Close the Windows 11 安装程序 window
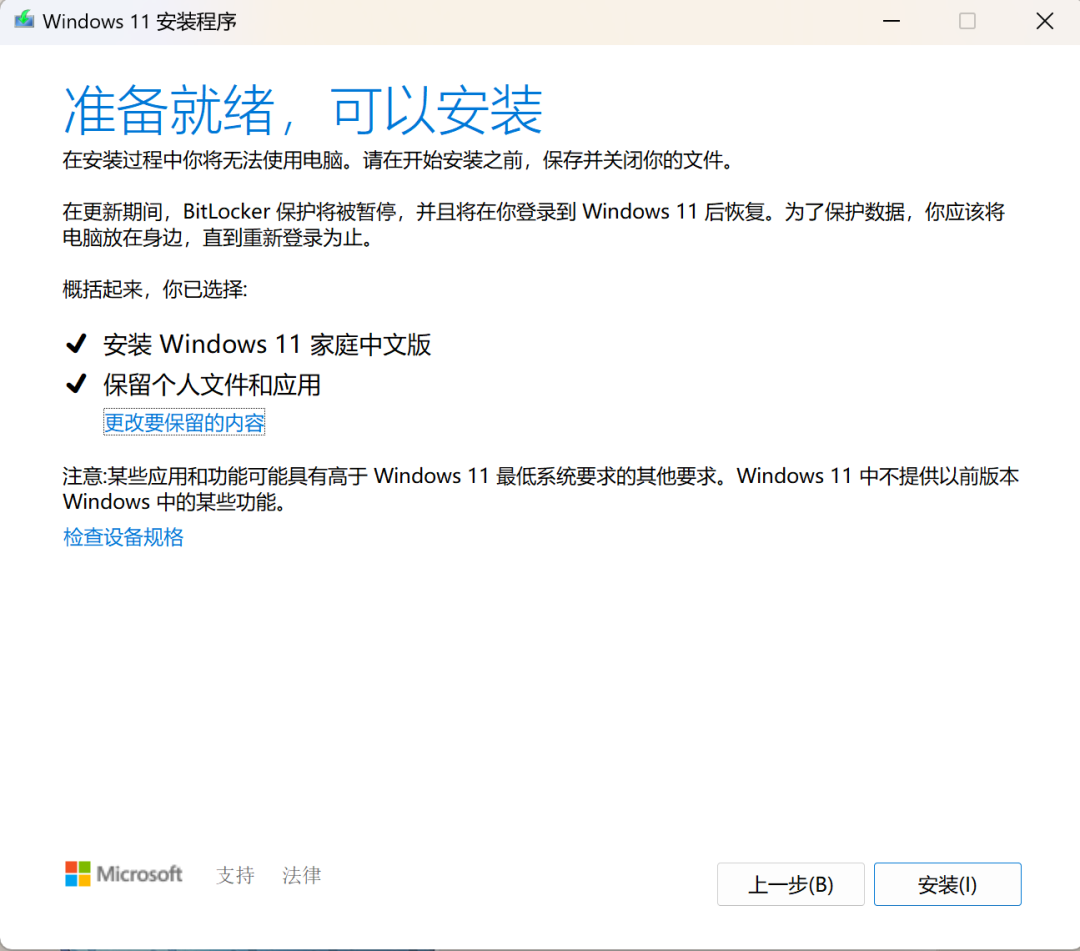Screen dimensions: 1080x951 1045,21
